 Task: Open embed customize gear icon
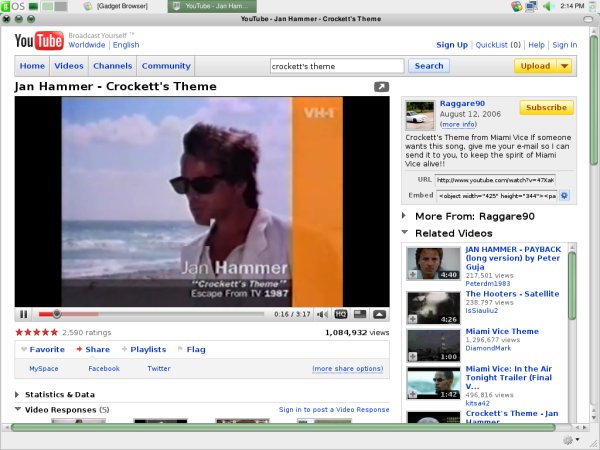tap(564, 196)
